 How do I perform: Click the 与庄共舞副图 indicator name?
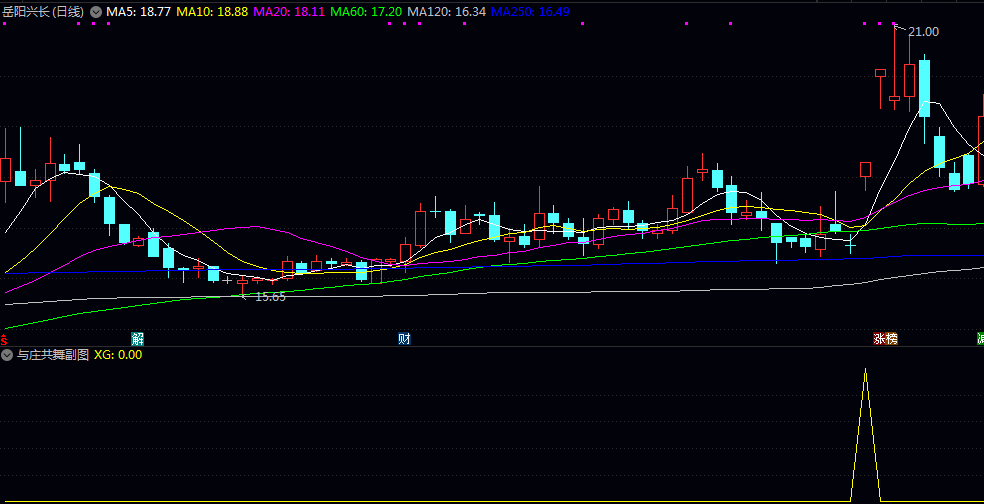(53, 355)
